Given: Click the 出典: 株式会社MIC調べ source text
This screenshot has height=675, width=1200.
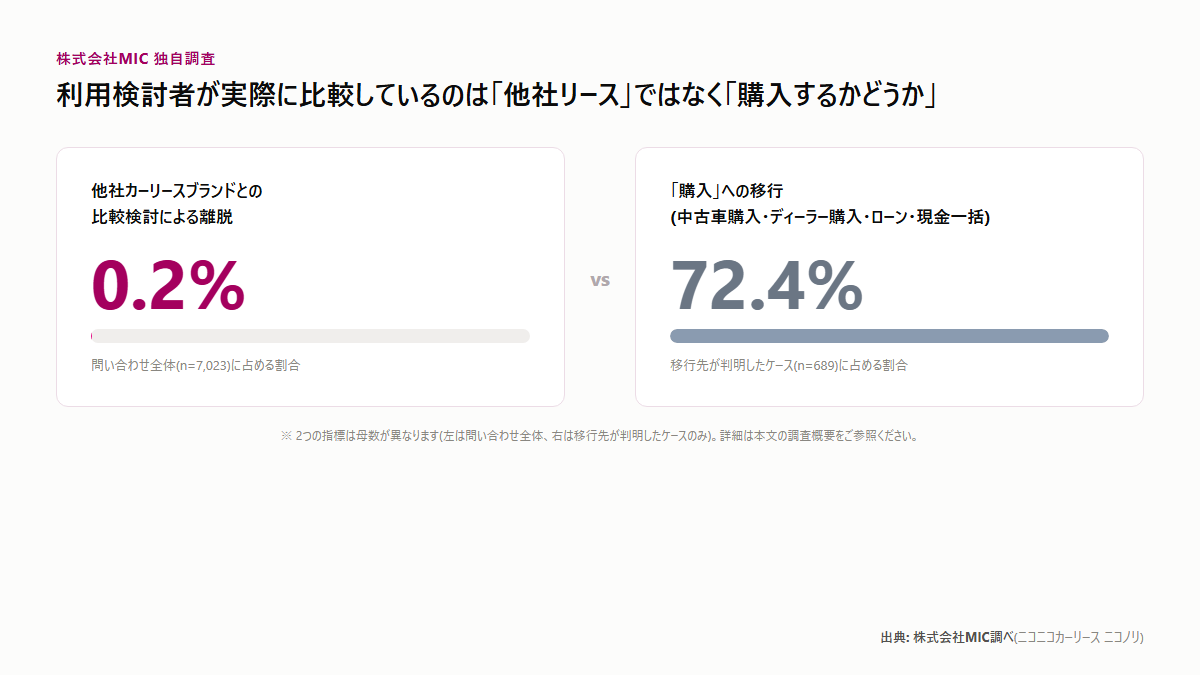Looking at the screenshot, I should (947, 636).
